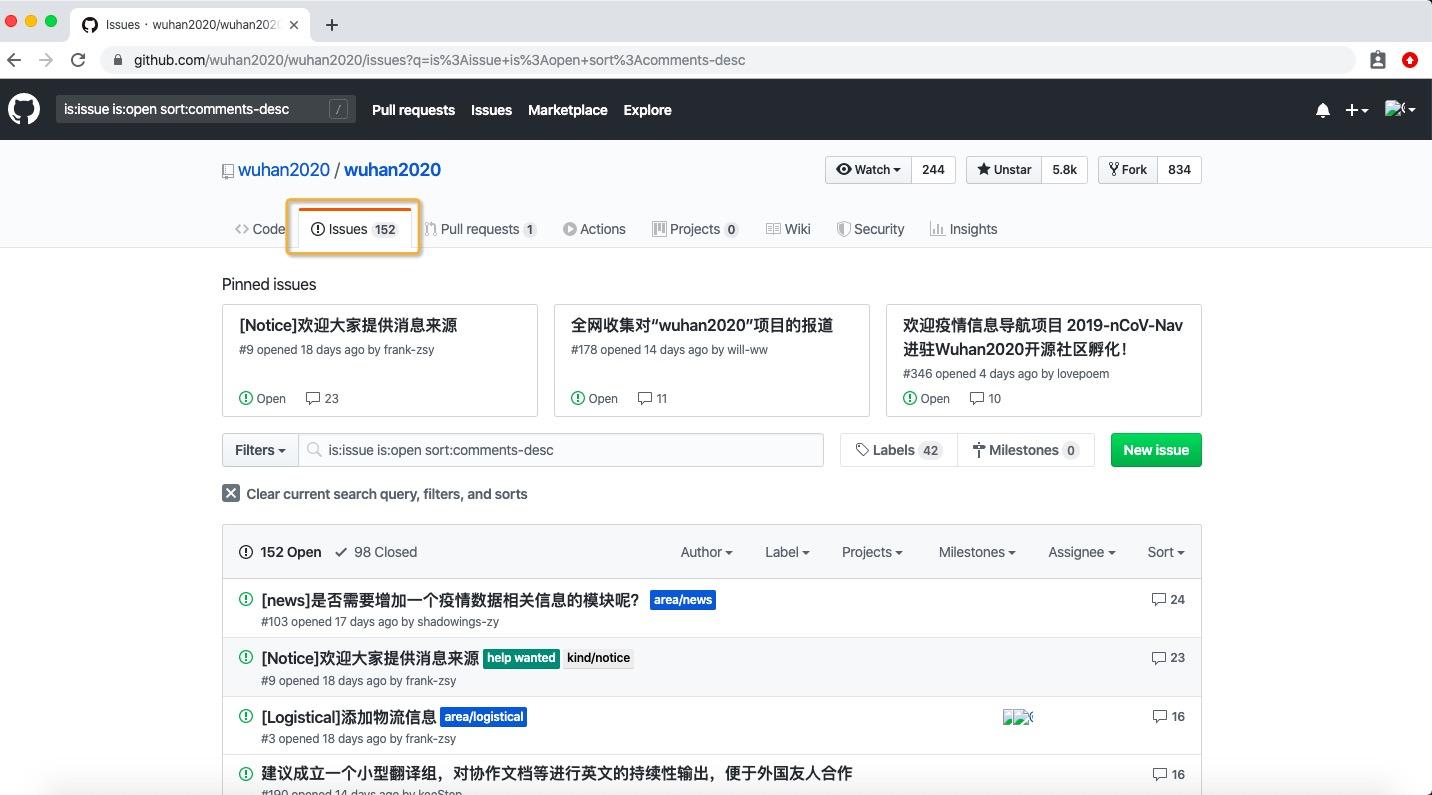Click the GitHub octocat logo
1432x795 pixels.
[22, 109]
